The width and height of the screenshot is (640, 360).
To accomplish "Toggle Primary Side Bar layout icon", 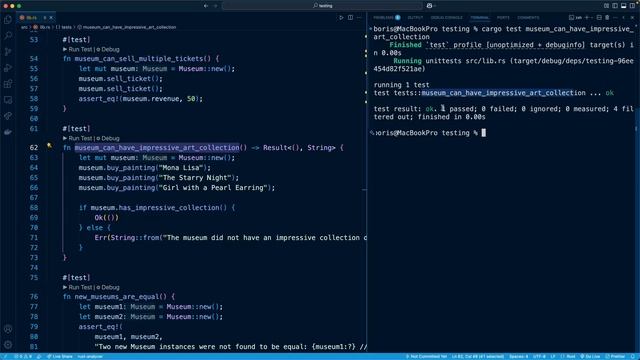I will tap(615, 6).
